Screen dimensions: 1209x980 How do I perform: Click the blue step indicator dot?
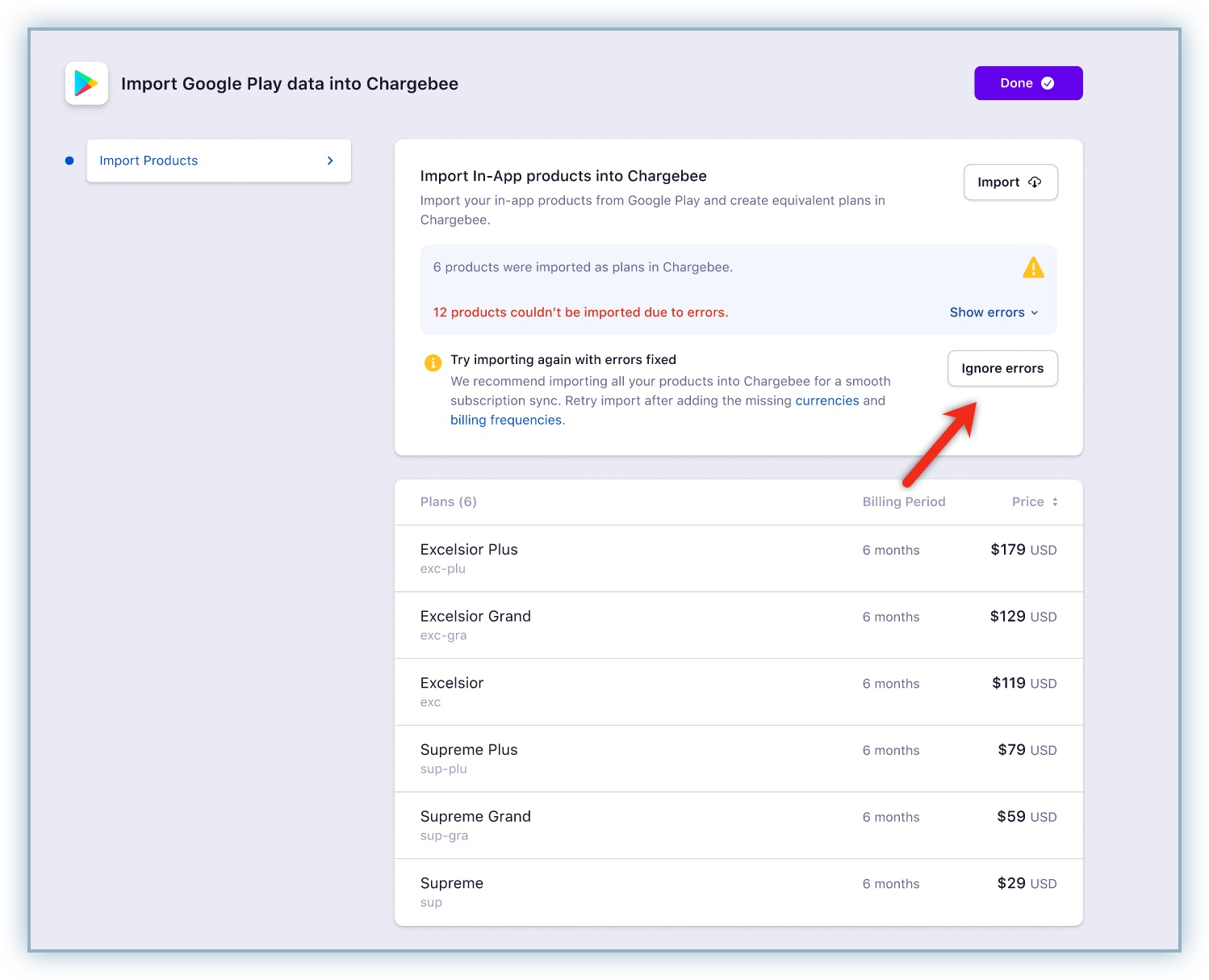pos(69,161)
